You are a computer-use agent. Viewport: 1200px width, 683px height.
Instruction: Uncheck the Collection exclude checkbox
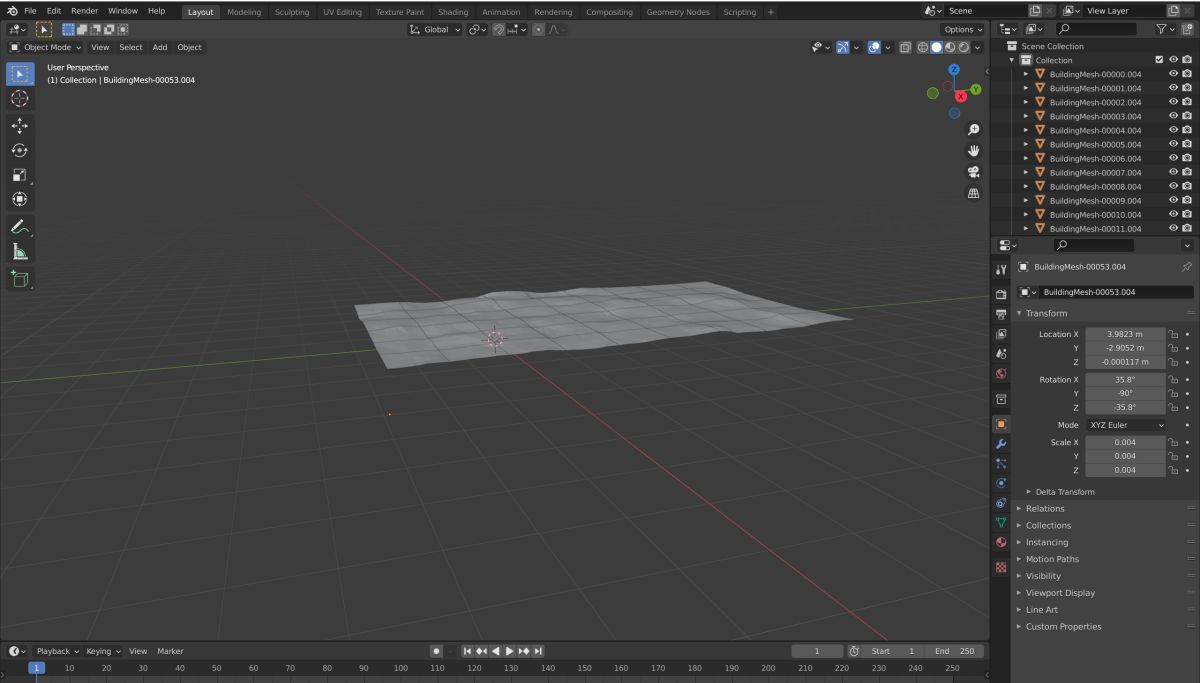1159,60
